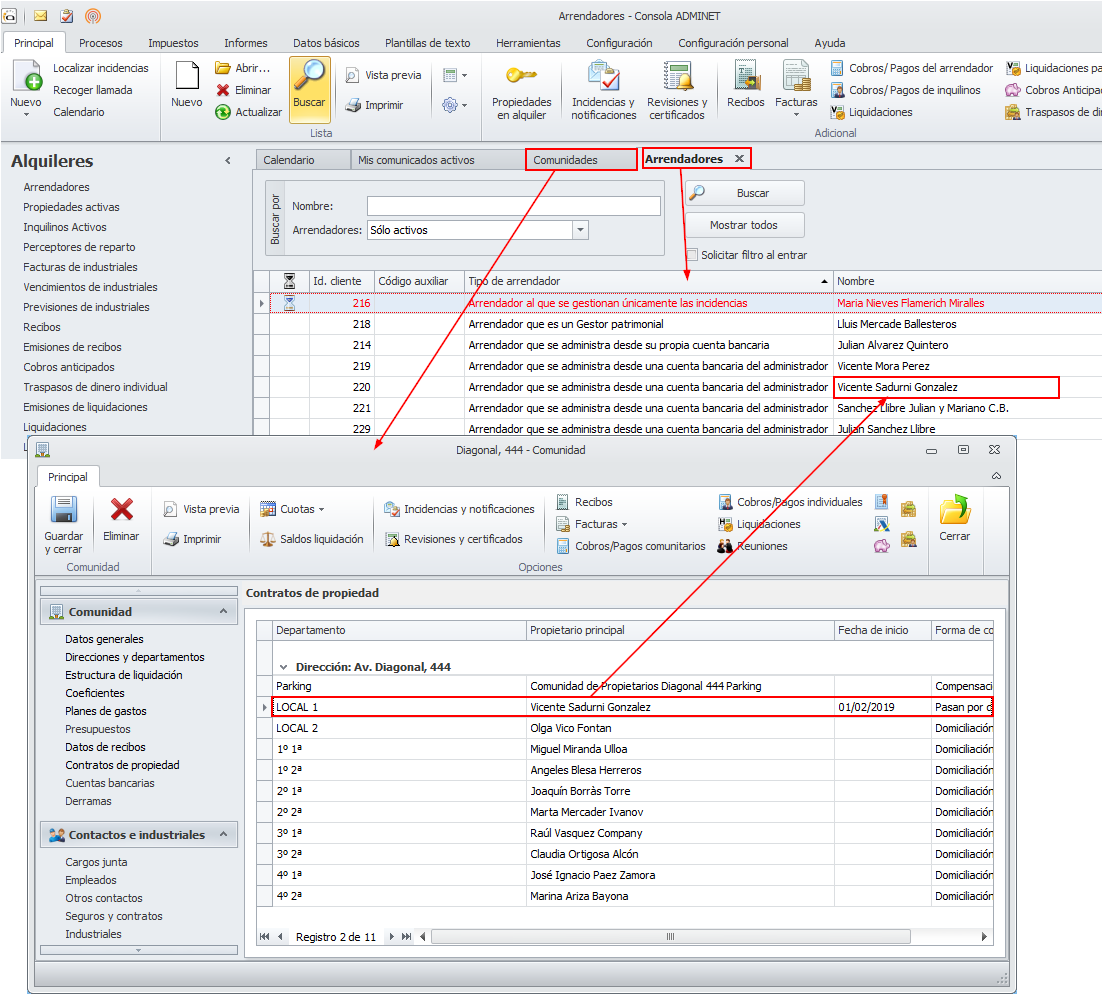
Task: Collapse the Comunidad sidebar section
Action: click(x=223, y=612)
